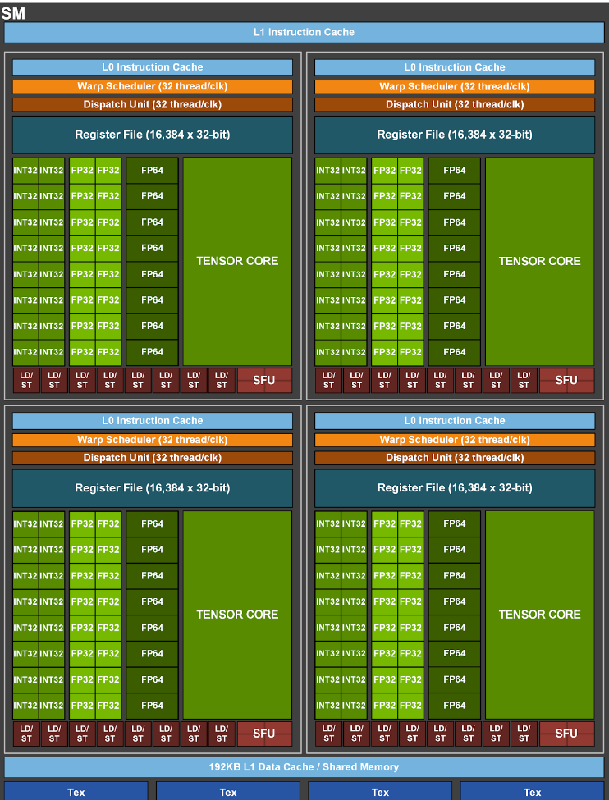The image size is (609, 800).
Task: Click the Register File in the bottom-left partition
Action: (x=153, y=488)
